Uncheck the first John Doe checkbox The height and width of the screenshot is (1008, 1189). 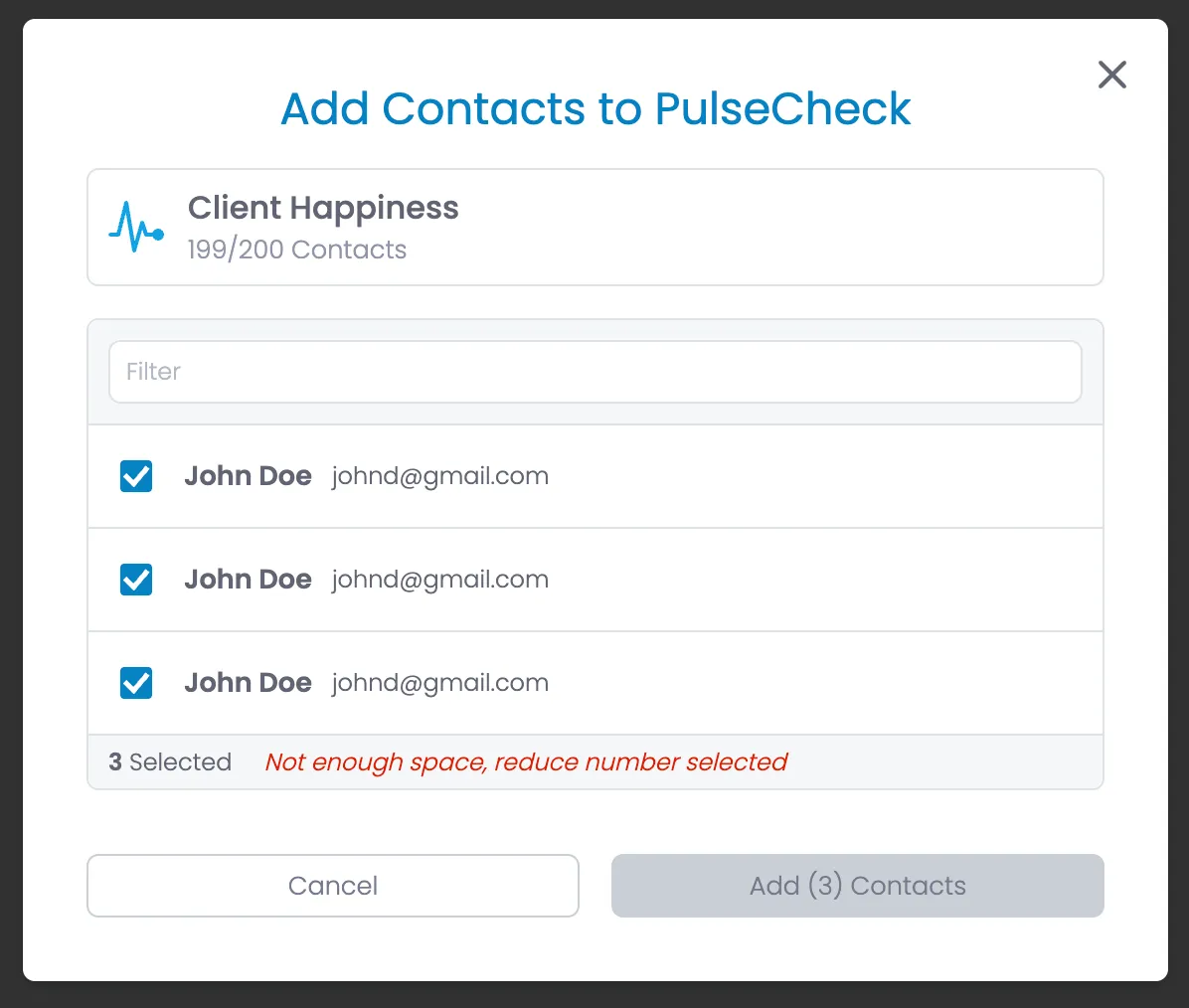pyautogui.click(x=136, y=476)
